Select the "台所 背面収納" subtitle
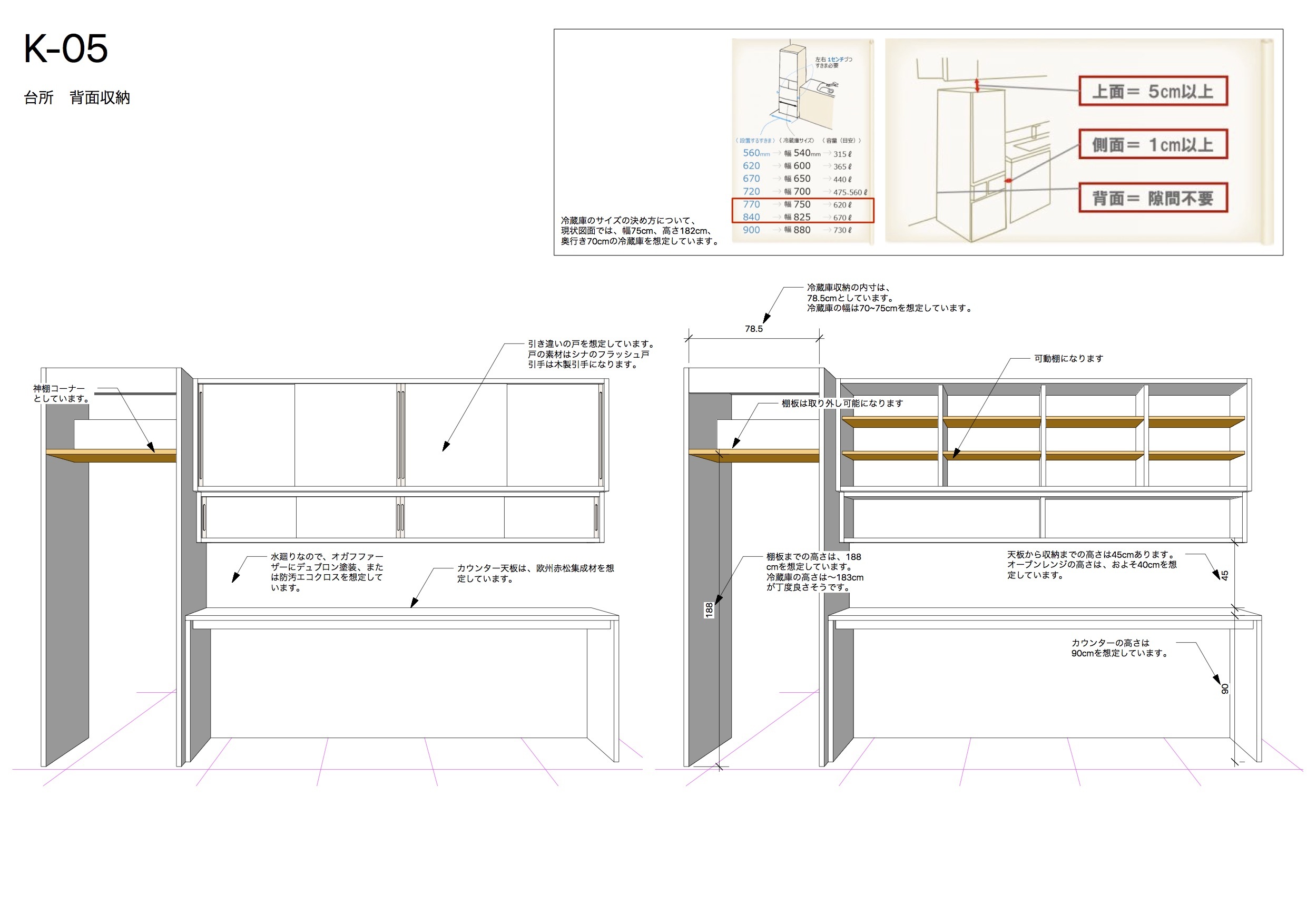This screenshot has width=1307, height=924. click(77, 98)
